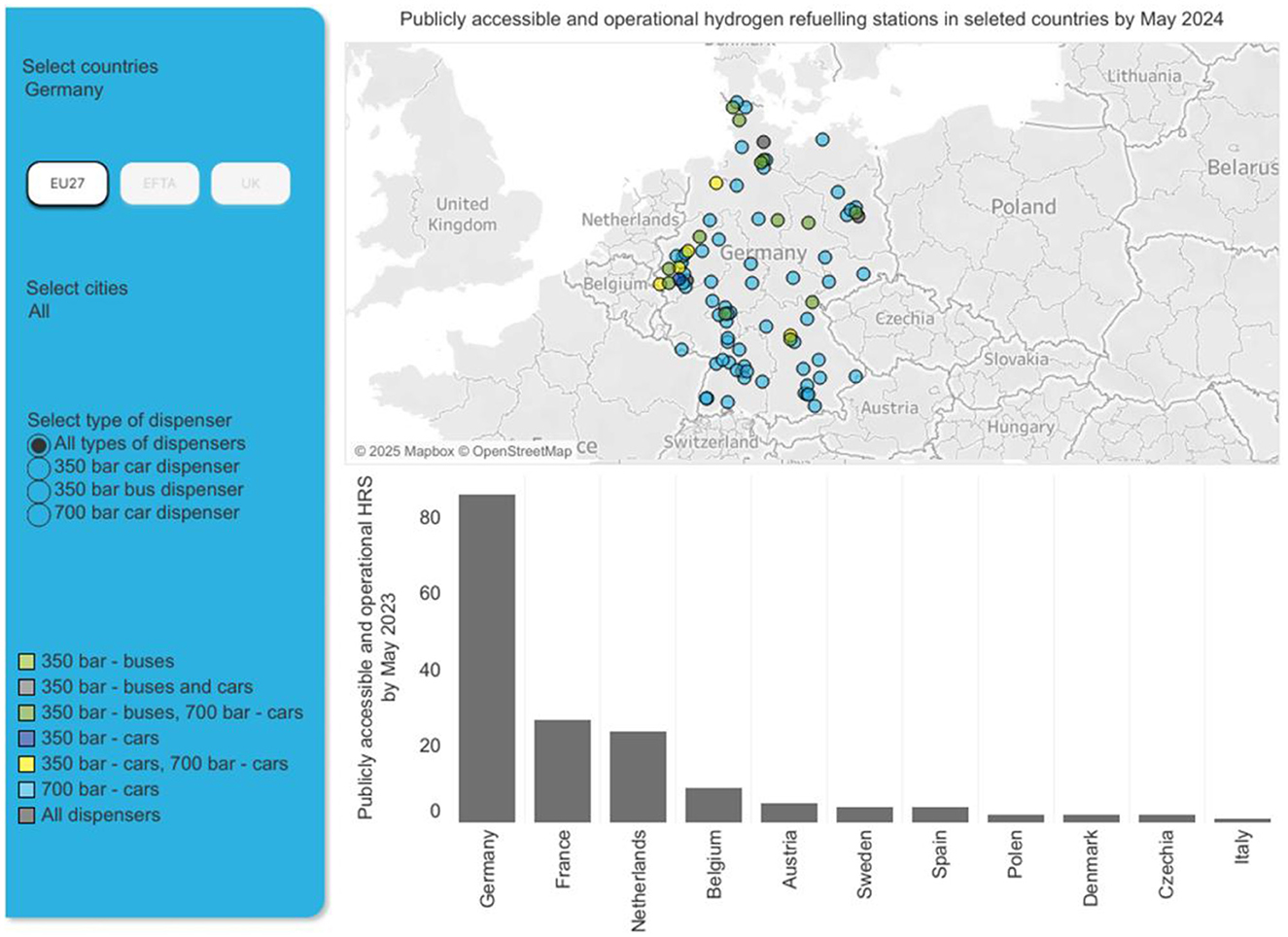Choose '350 bar bus dispenser' radio button

point(38,491)
